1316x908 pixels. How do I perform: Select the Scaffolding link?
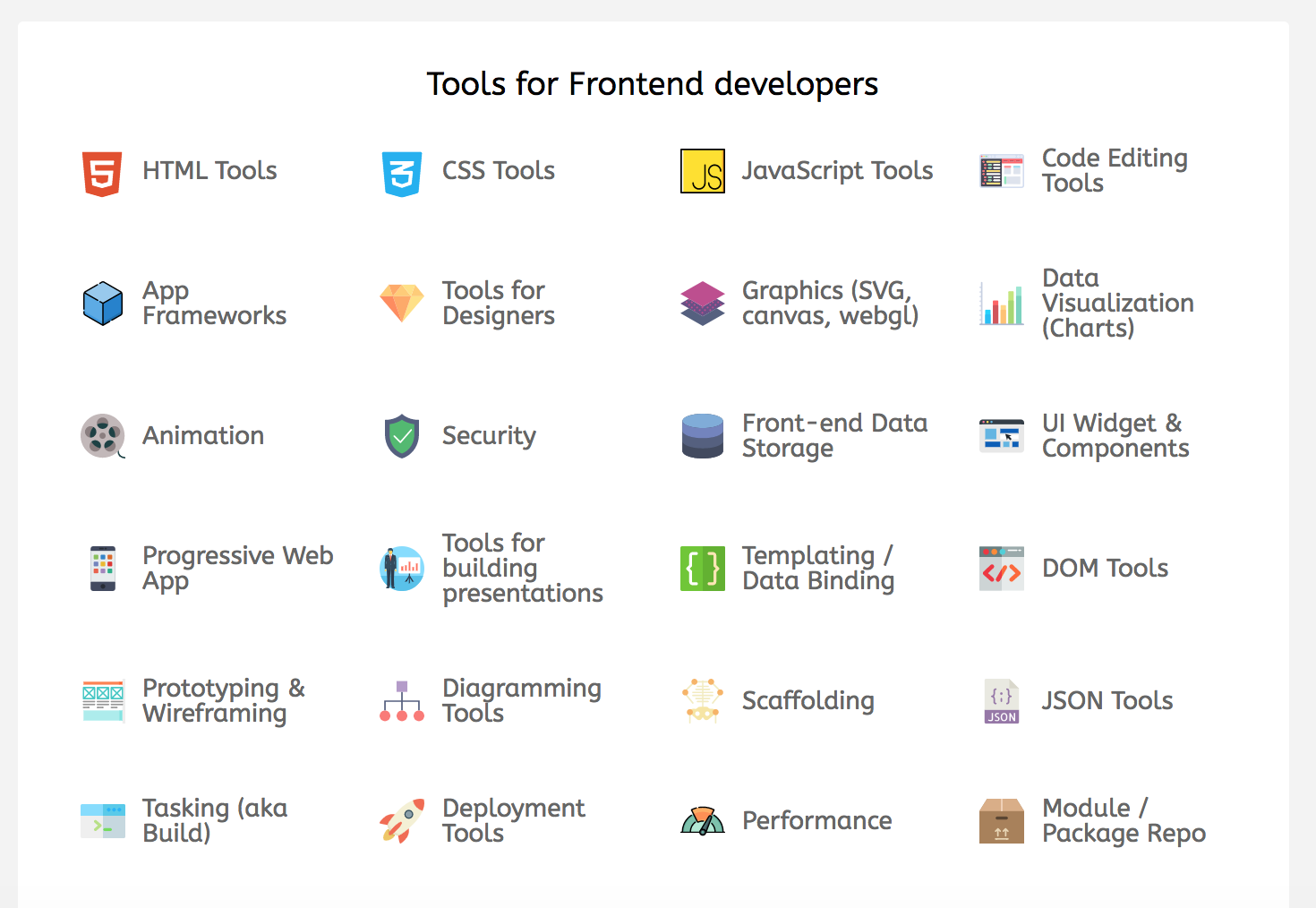tap(808, 701)
